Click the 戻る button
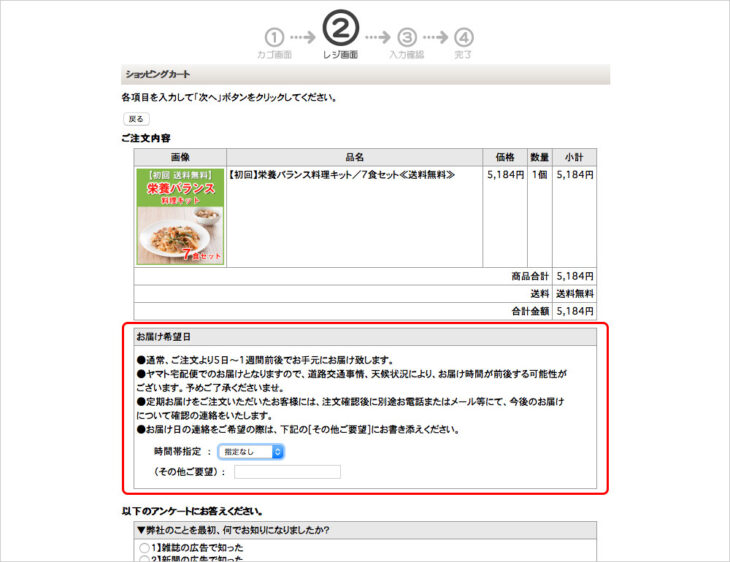The width and height of the screenshot is (730, 562). pyautogui.click(x=136, y=119)
